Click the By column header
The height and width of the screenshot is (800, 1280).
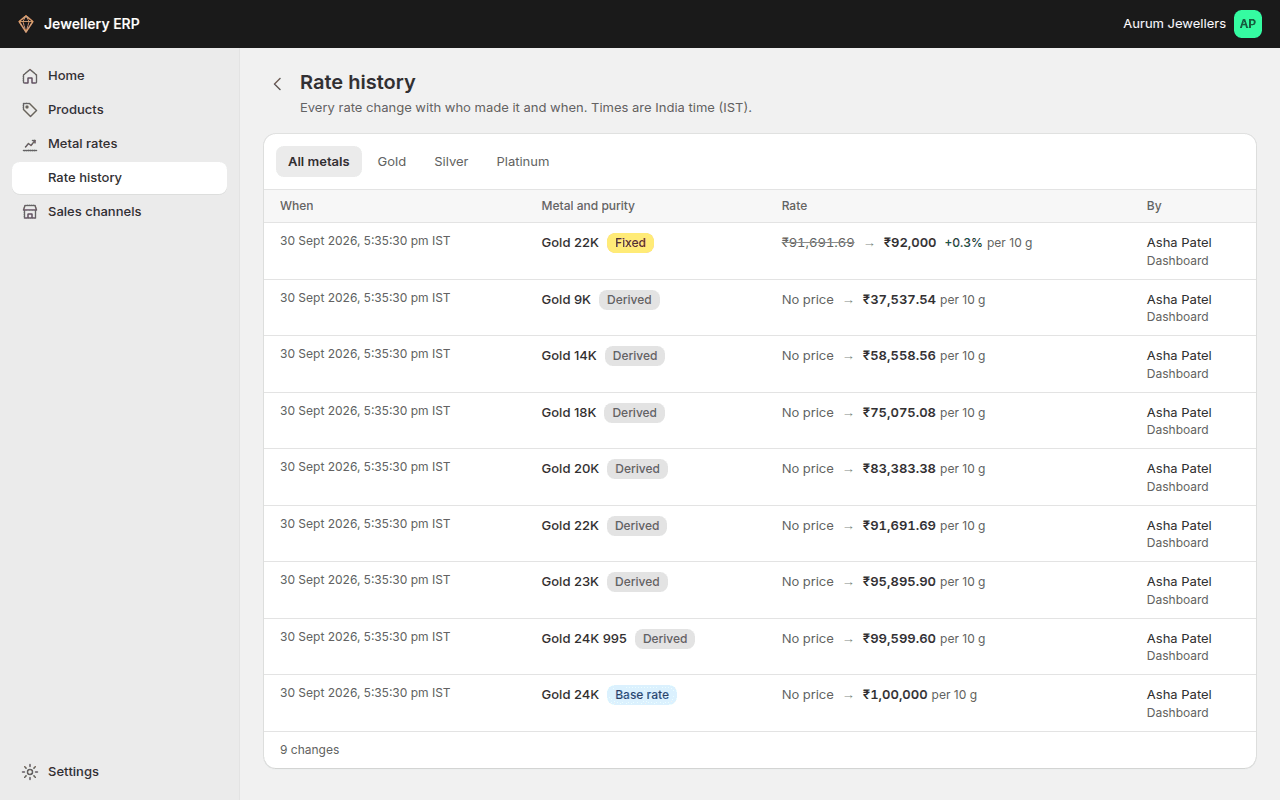click(x=1154, y=206)
